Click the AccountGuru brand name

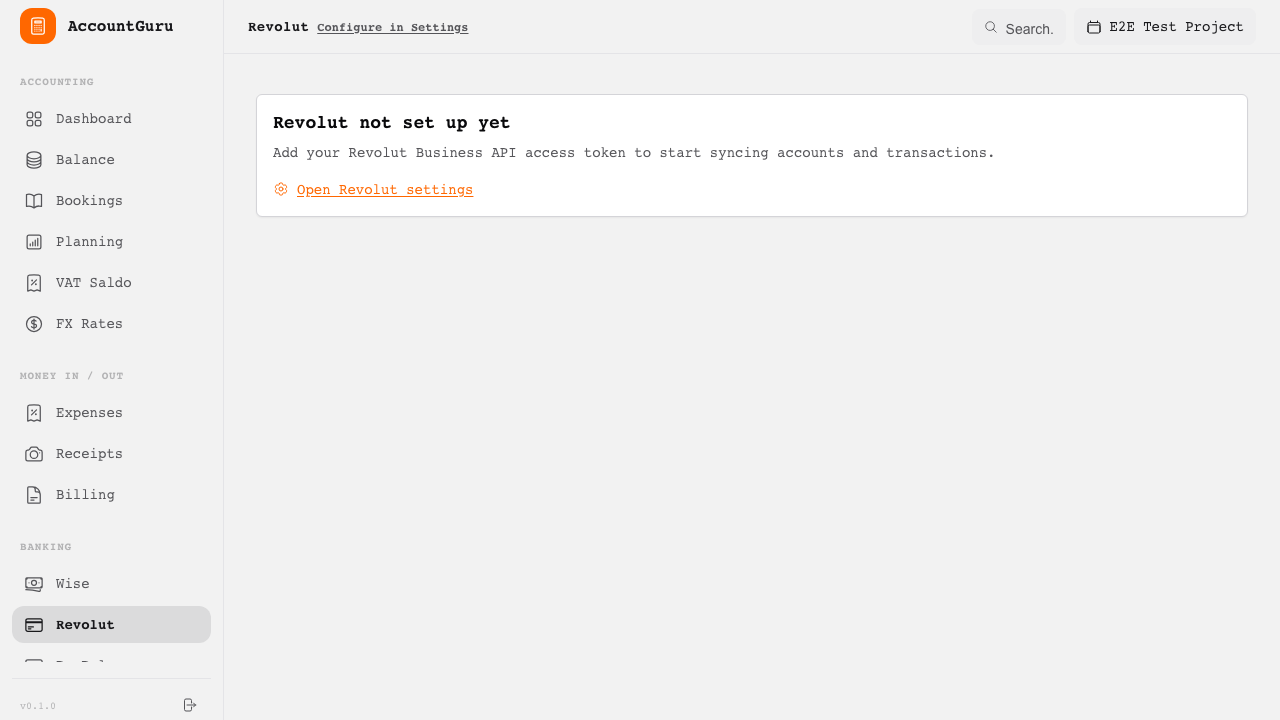tap(120, 26)
